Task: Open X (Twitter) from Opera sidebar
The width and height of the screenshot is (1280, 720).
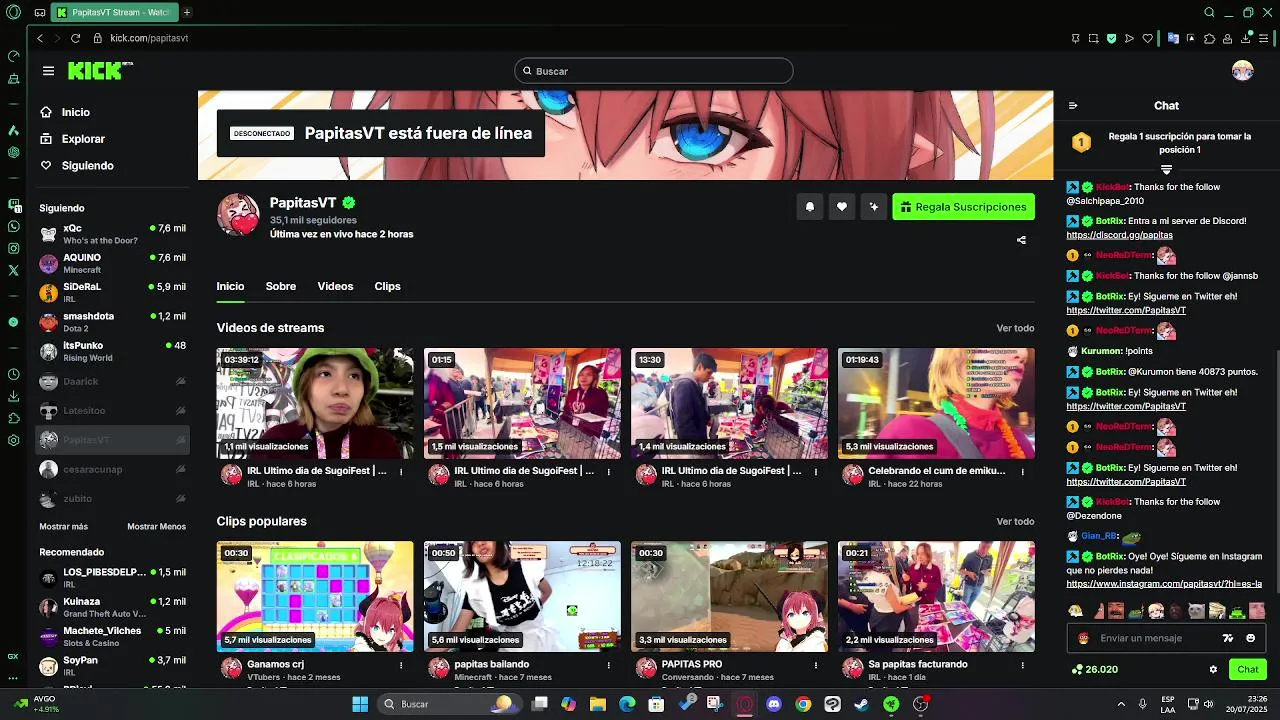Action: pos(13,270)
